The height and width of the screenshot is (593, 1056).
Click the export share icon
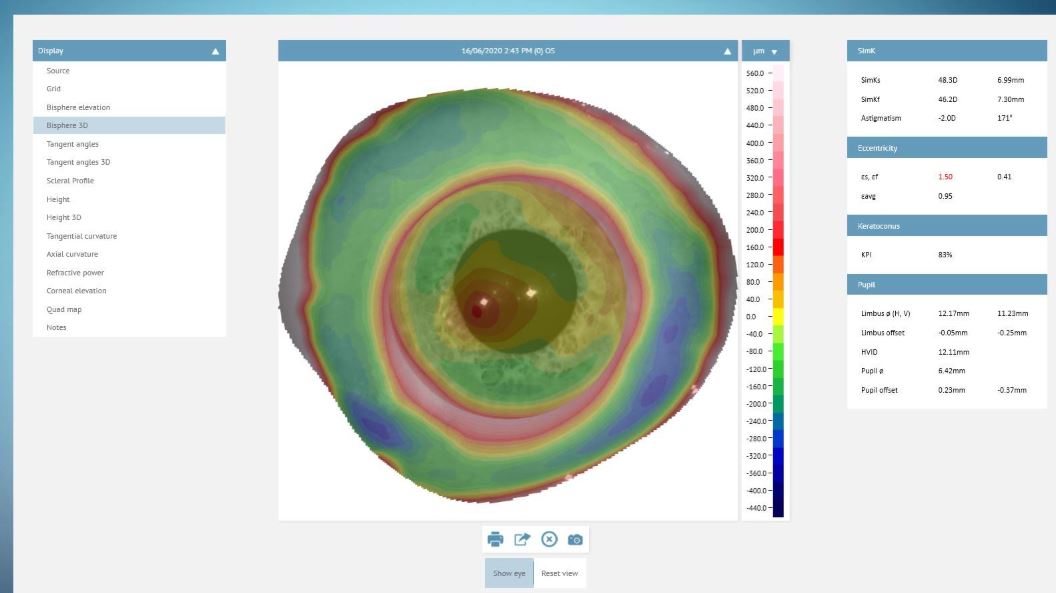pyautogui.click(x=522, y=539)
